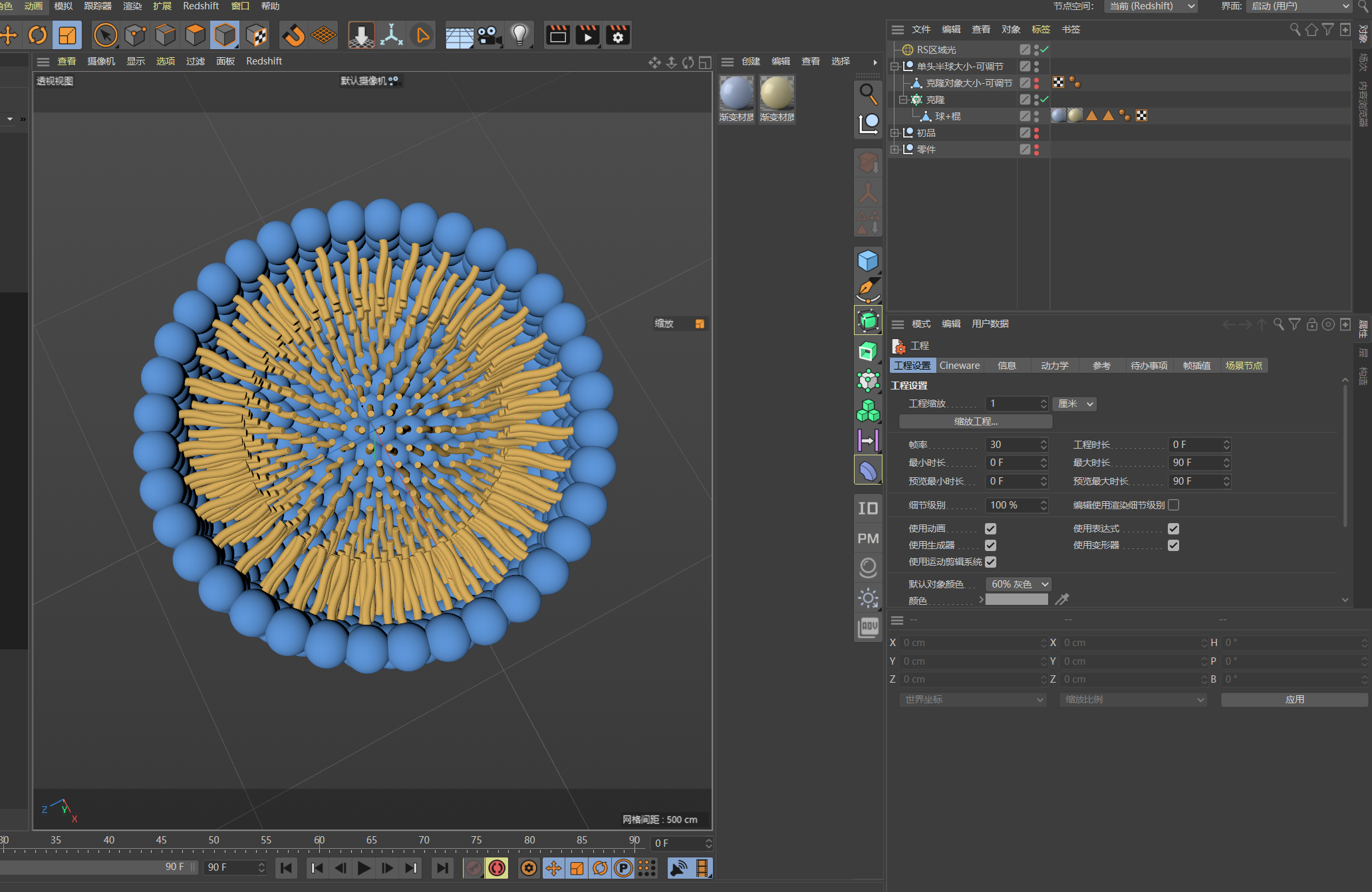Image resolution: width=1372 pixels, height=892 pixels.
Task: Select the spline pen tool icon
Action: pos(868,290)
